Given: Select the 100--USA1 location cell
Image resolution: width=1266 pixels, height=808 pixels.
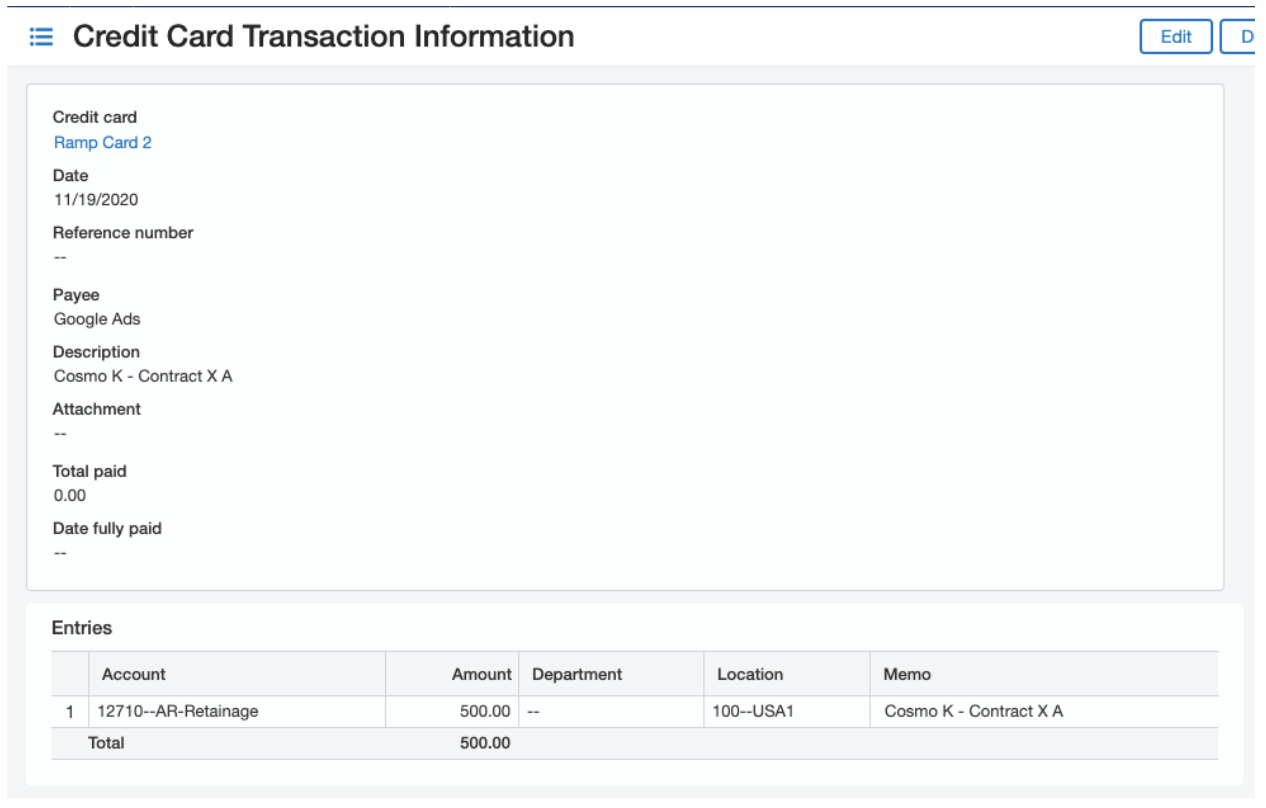Looking at the screenshot, I should tap(787, 712).
